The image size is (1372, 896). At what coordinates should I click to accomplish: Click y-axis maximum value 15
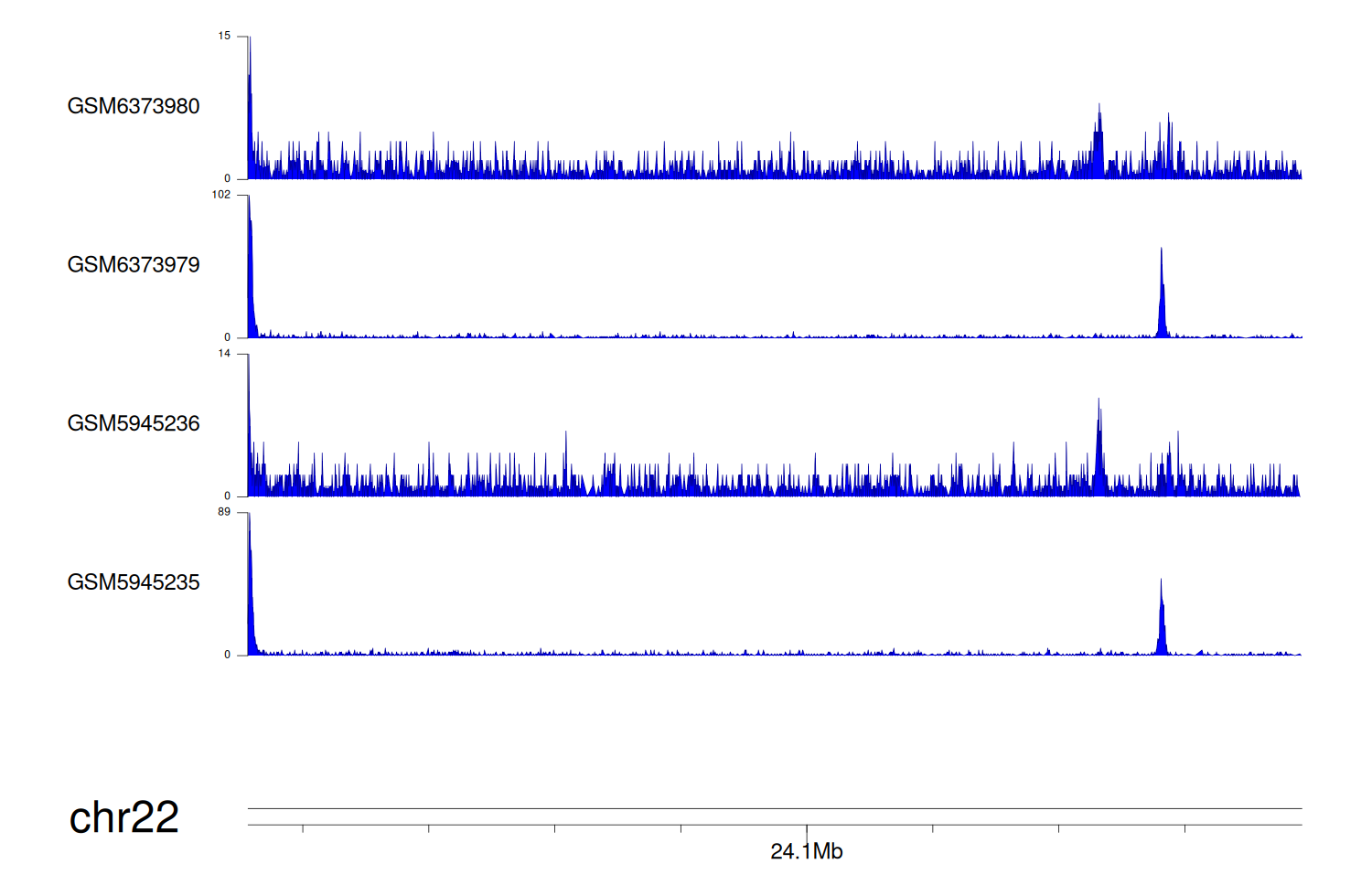224,37
